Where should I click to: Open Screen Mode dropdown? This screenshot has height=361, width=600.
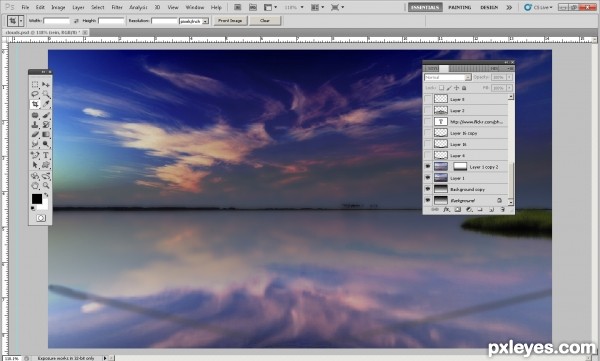click(x=337, y=7)
